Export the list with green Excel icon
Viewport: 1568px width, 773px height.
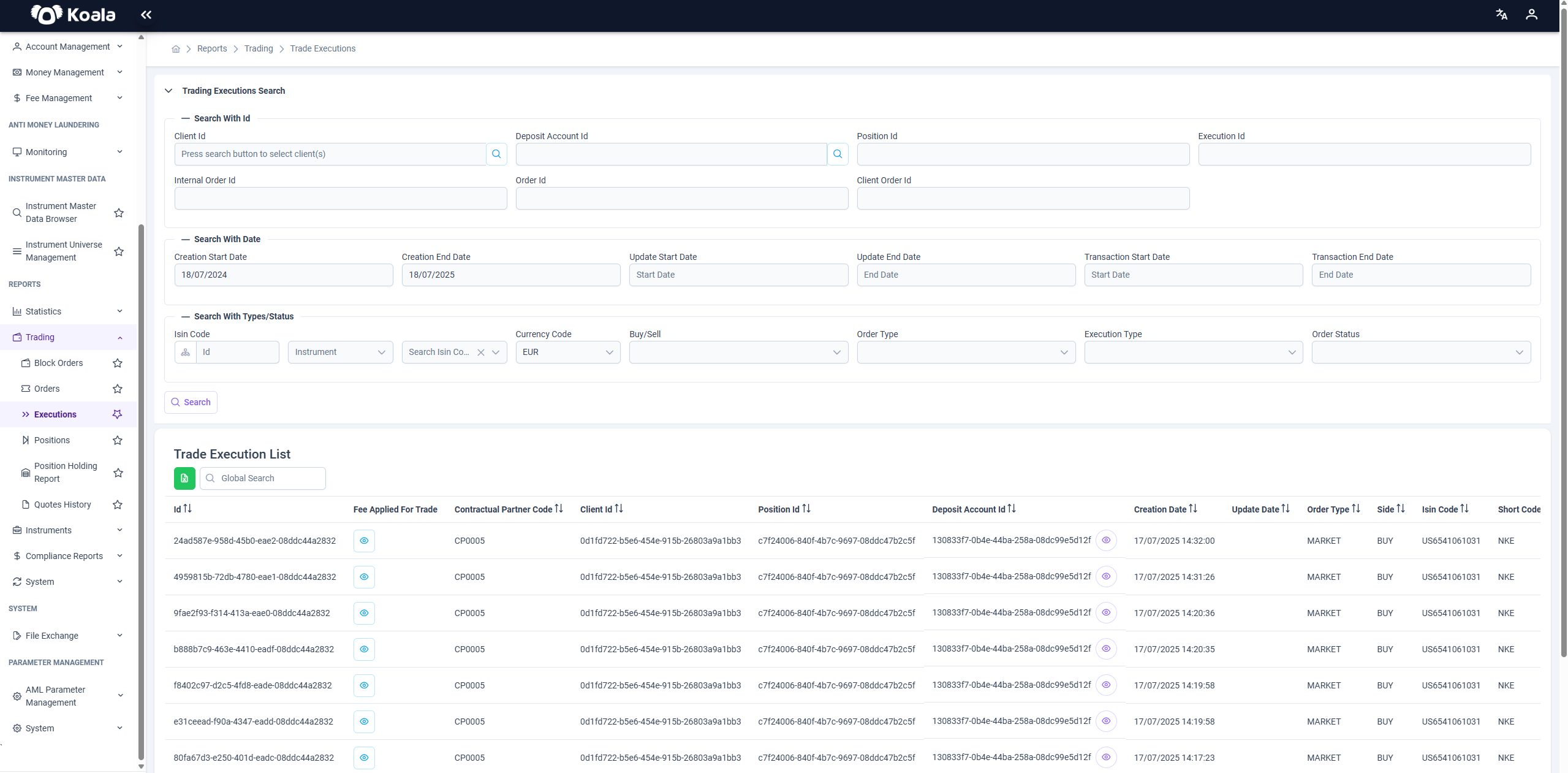pyautogui.click(x=184, y=478)
